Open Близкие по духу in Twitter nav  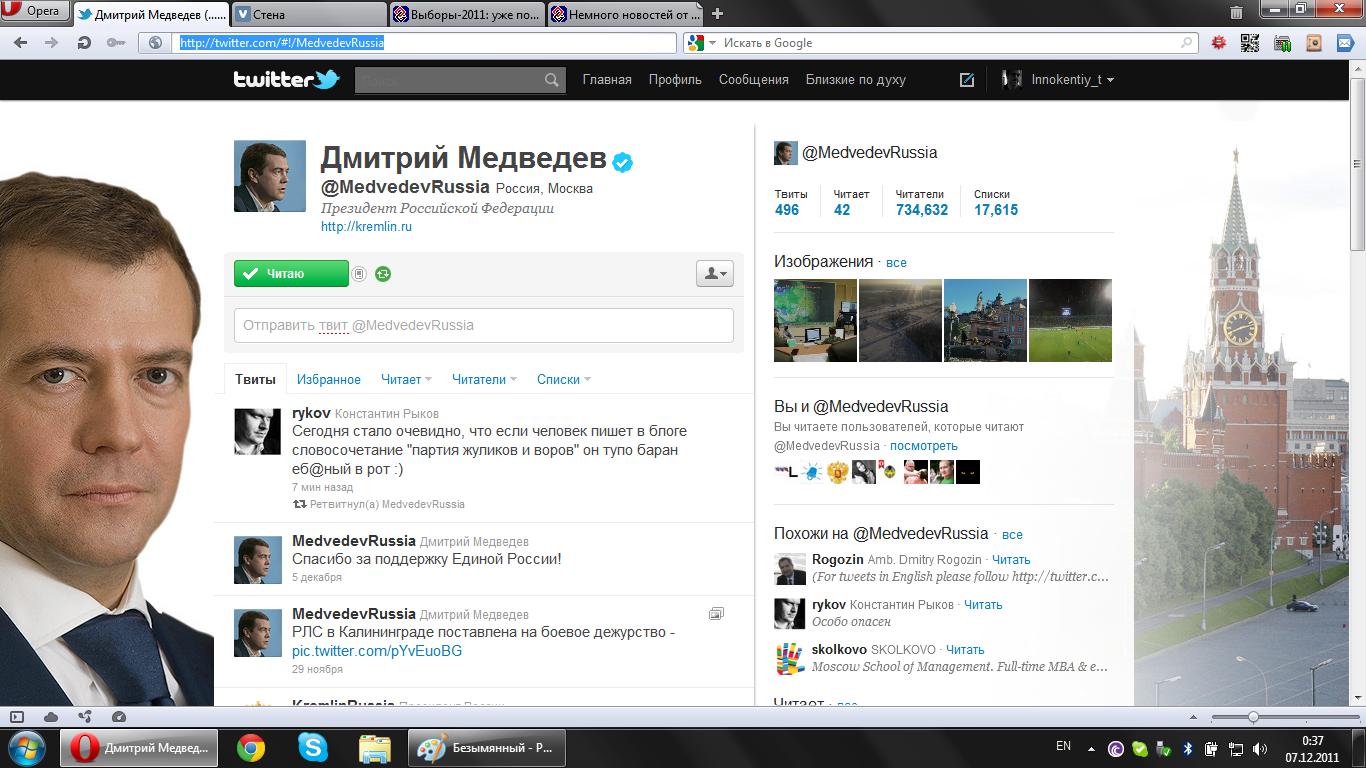click(856, 80)
